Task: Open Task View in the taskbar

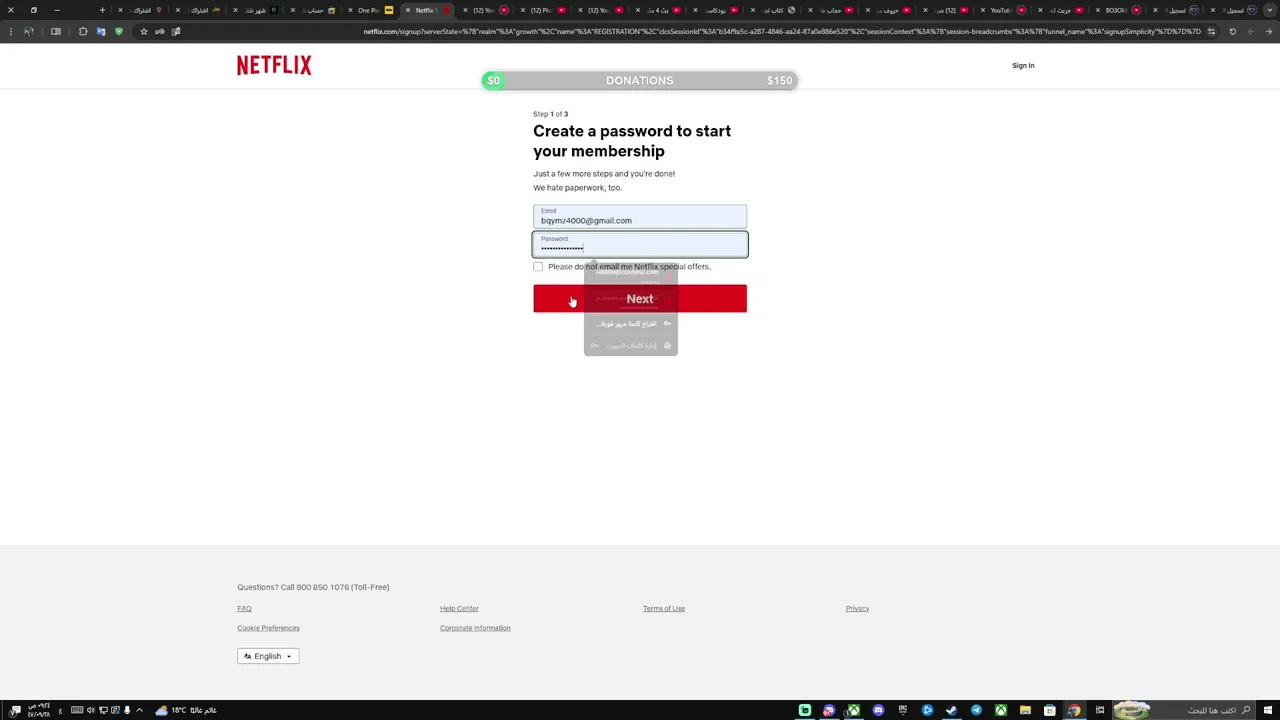Action: pos(1099,710)
